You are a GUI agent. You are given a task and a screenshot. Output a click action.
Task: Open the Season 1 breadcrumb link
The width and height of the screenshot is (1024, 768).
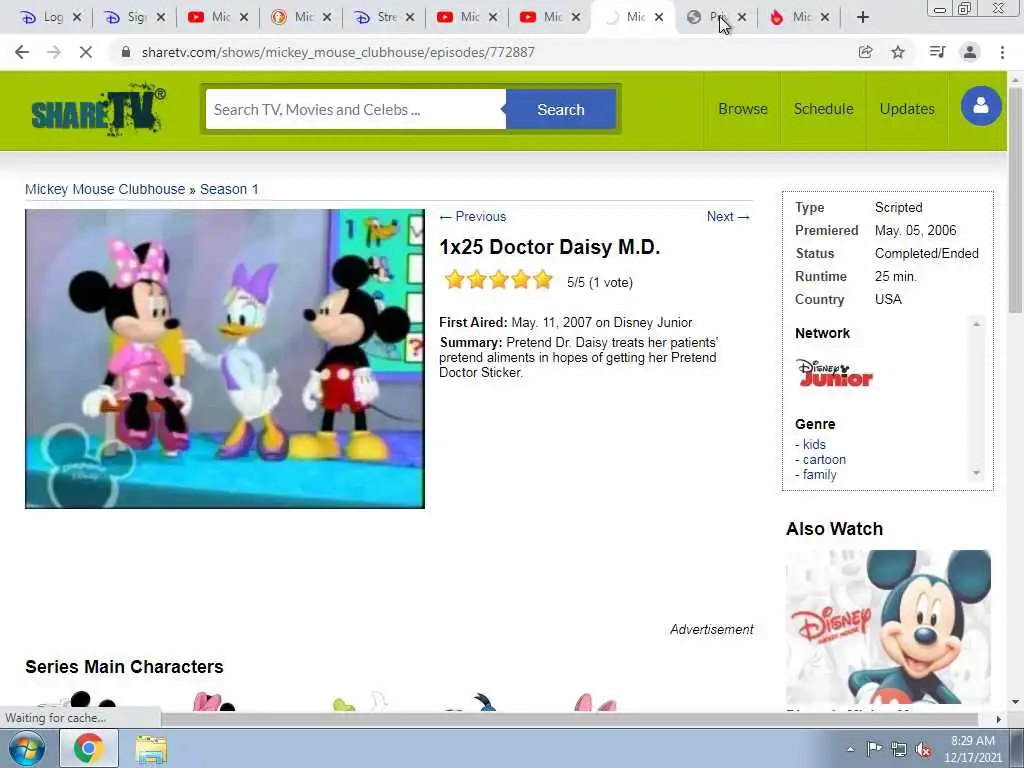(229, 189)
